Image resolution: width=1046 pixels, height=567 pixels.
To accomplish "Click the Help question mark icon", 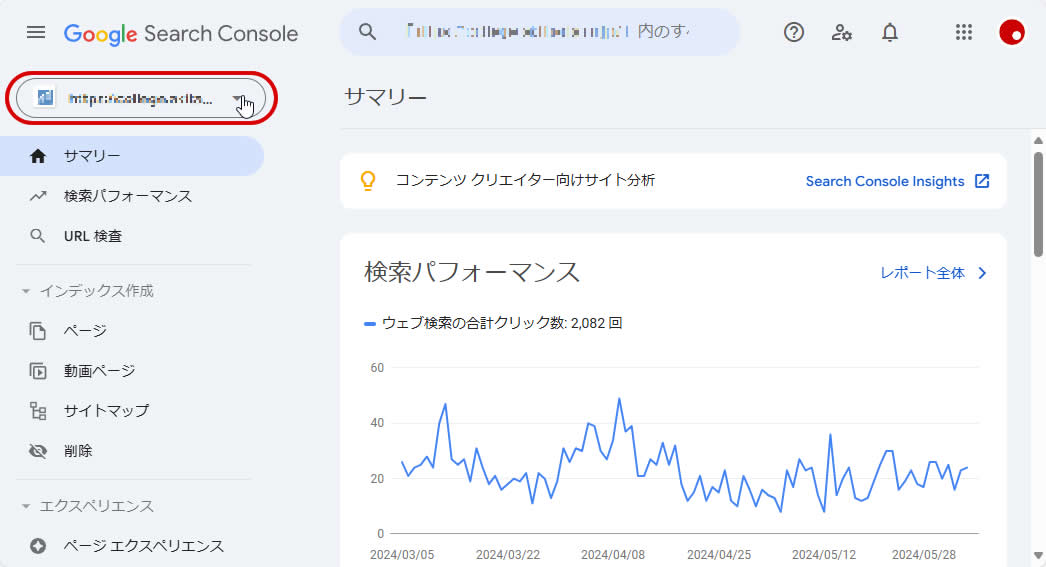I will pyautogui.click(x=794, y=33).
